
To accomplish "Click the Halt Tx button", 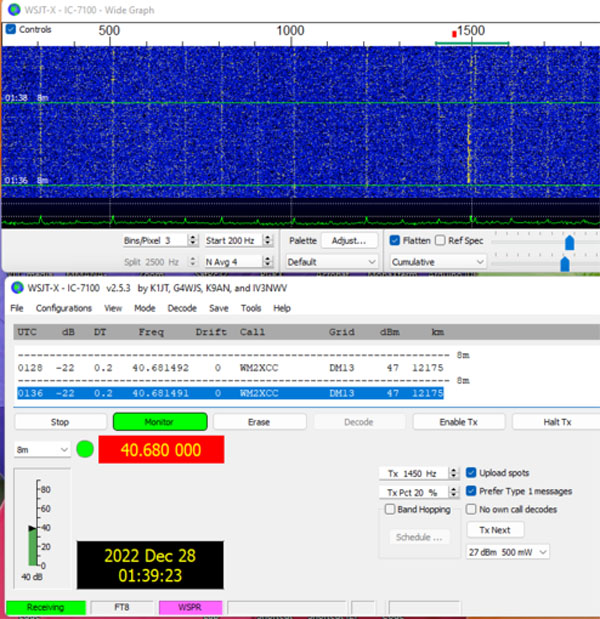I will tap(557, 422).
